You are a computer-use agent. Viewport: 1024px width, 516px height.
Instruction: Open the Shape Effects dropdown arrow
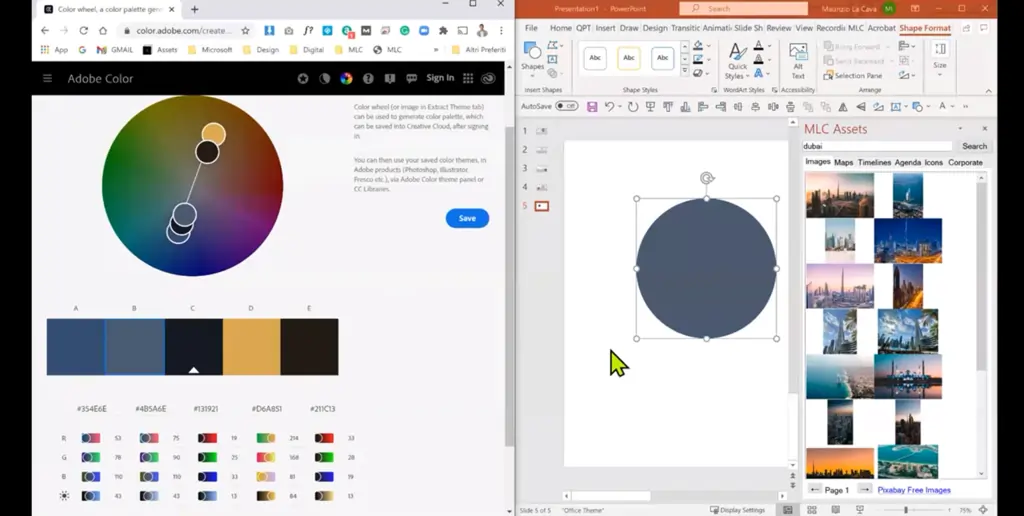click(x=709, y=73)
